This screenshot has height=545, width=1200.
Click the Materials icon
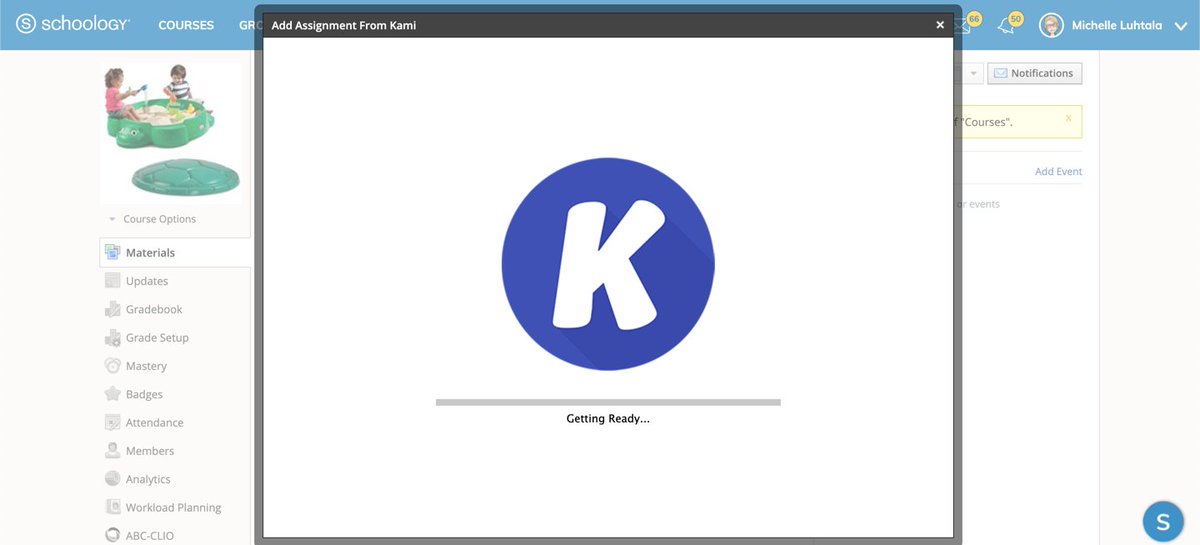point(113,253)
